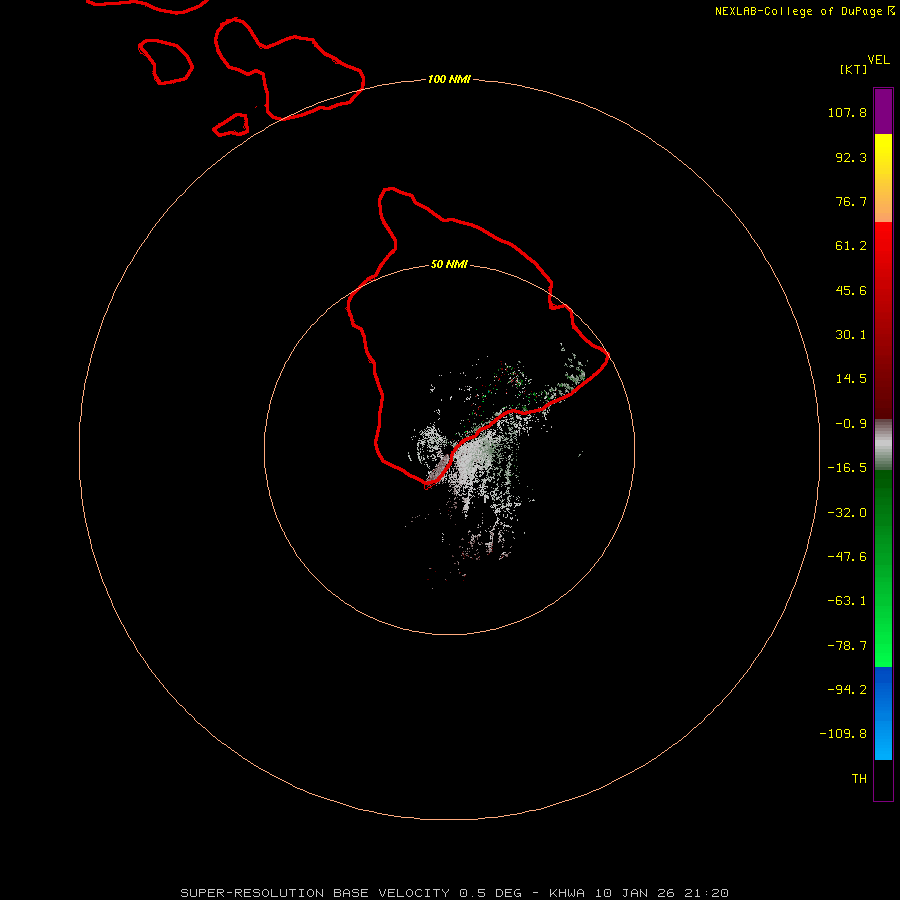
Task: Click the TH legend label
Action: click(859, 779)
